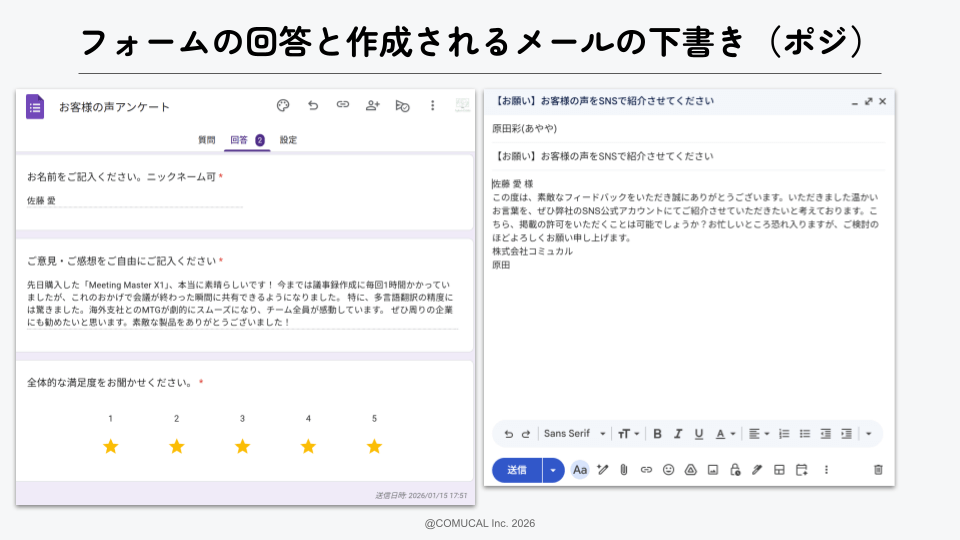Click the attach files paperclip icon
Image resolution: width=960 pixels, height=540 pixels.
click(x=623, y=469)
